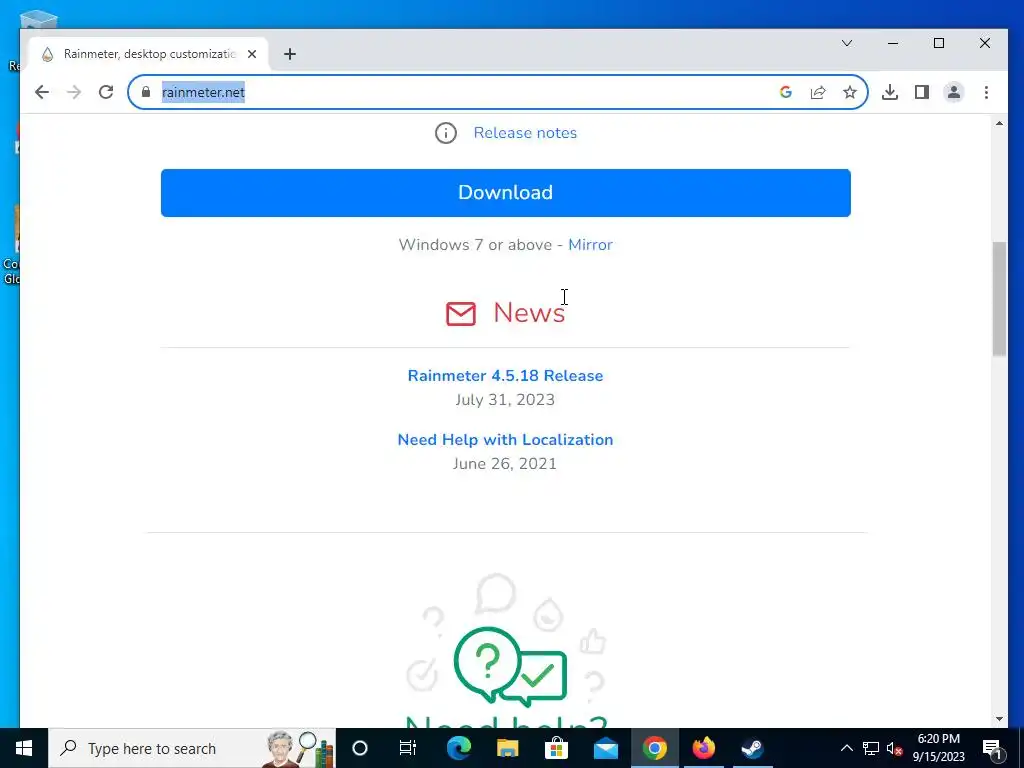Close the Rainmeter tab
1024x768 pixels.
252,54
